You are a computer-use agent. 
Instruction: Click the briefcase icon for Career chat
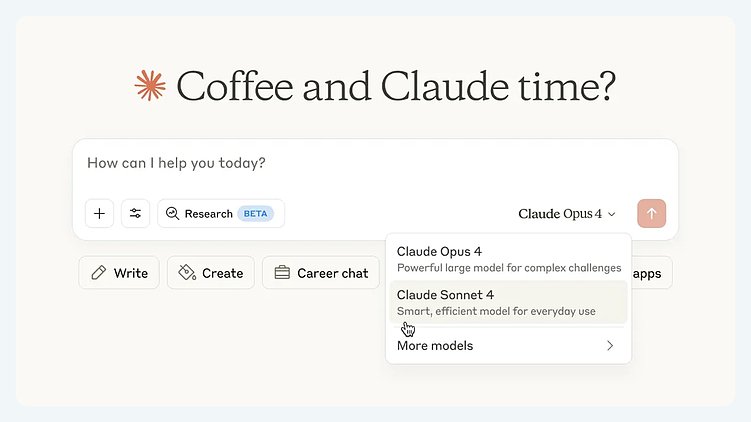pyautogui.click(x=282, y=273)
